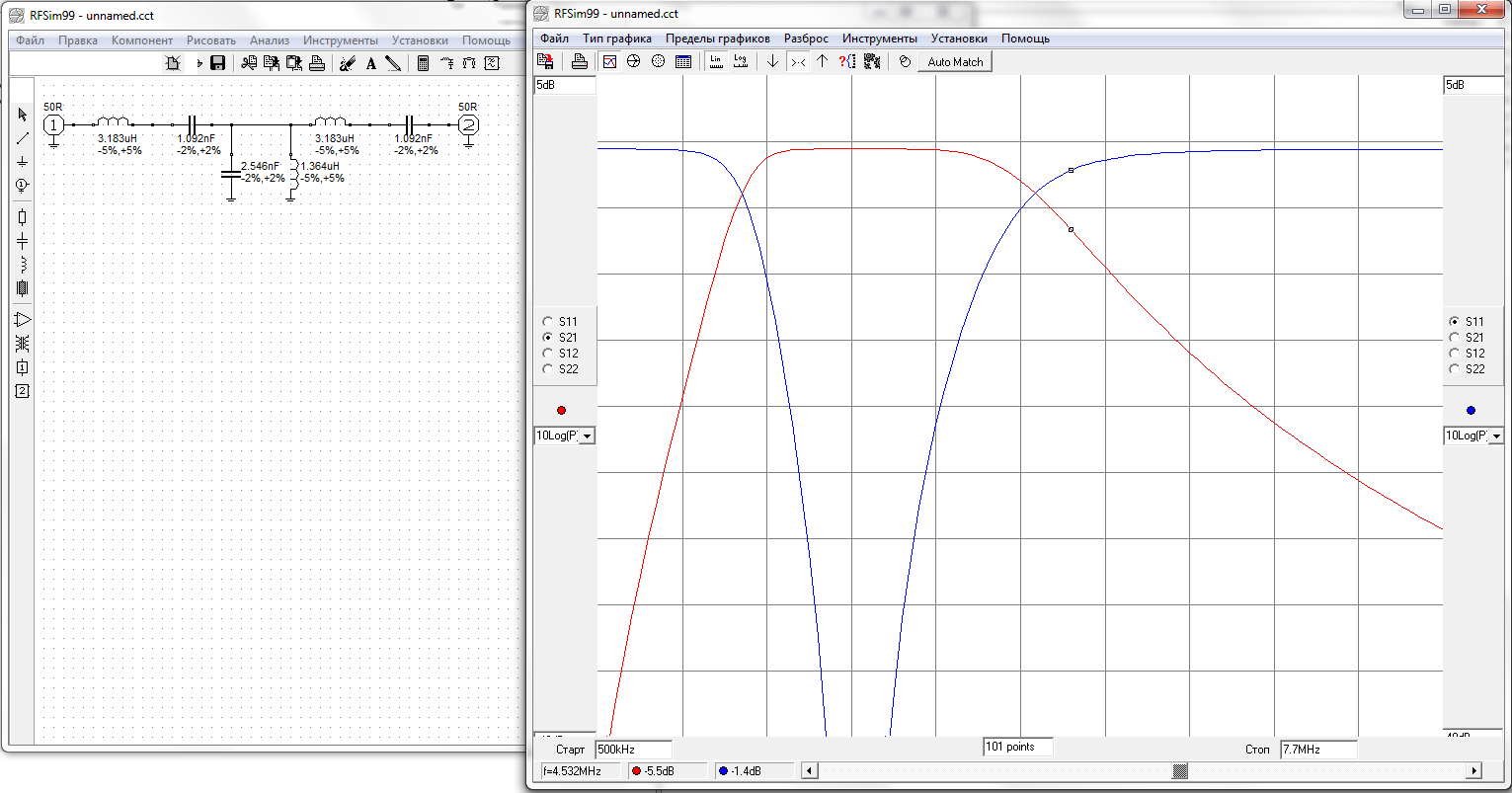
Task: Select right axis S12 radio button
Action: pyautogui.click(x=1455, y=354)
